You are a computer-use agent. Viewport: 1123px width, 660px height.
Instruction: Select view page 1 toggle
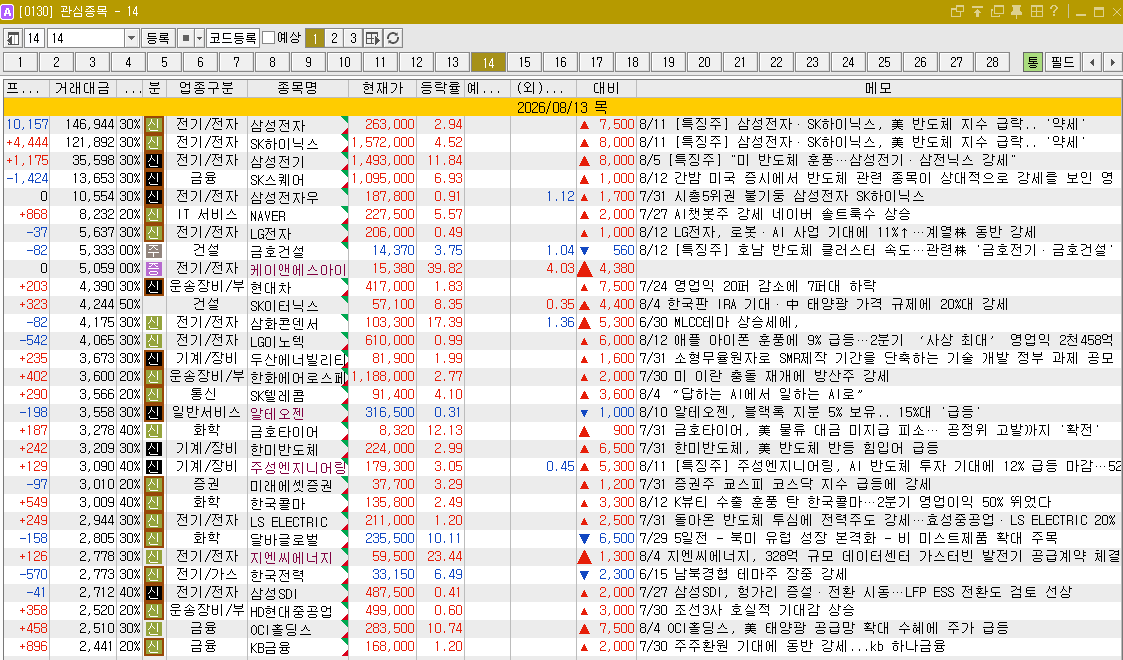[314, 38]
